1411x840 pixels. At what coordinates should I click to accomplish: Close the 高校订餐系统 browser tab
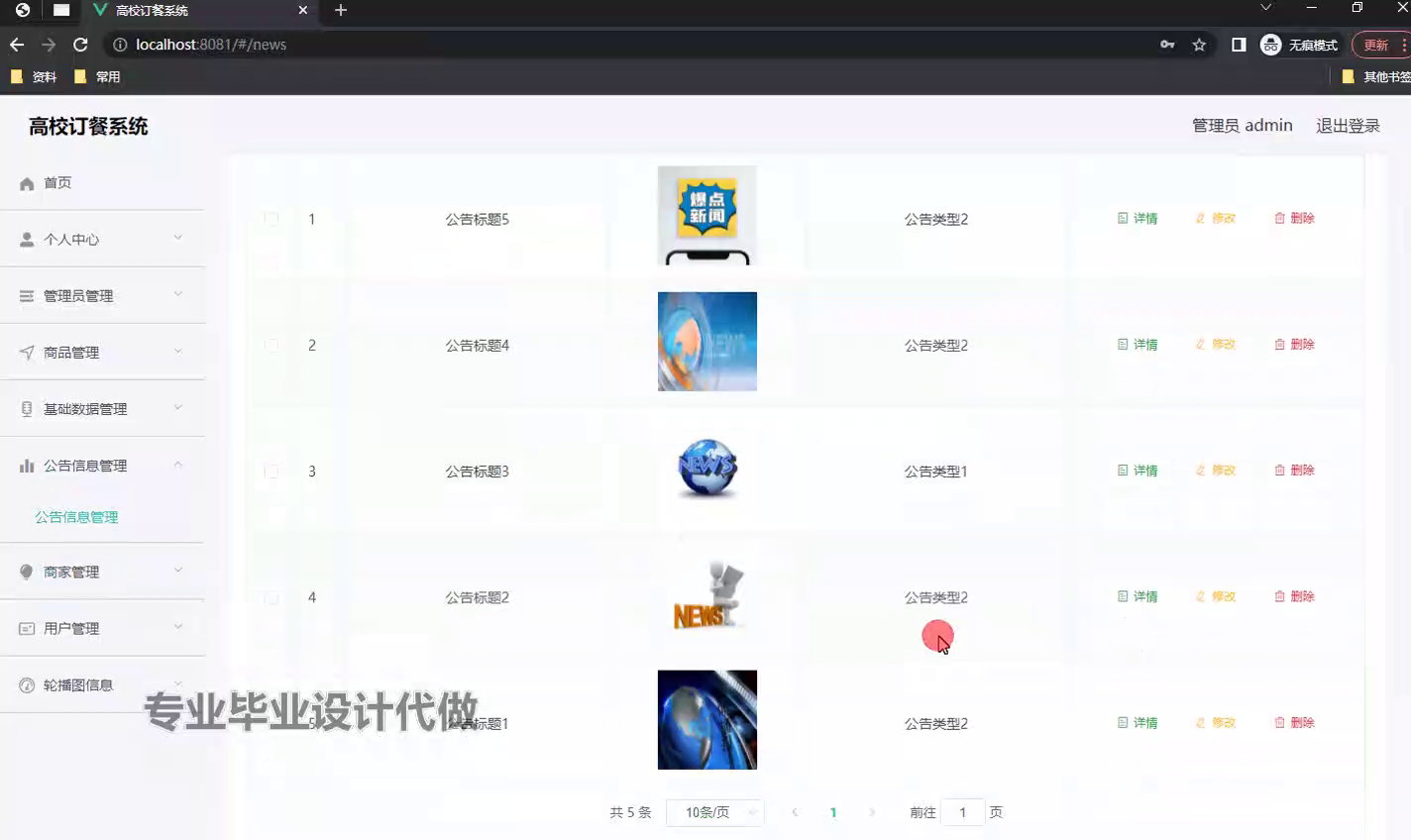click(303, 10)
